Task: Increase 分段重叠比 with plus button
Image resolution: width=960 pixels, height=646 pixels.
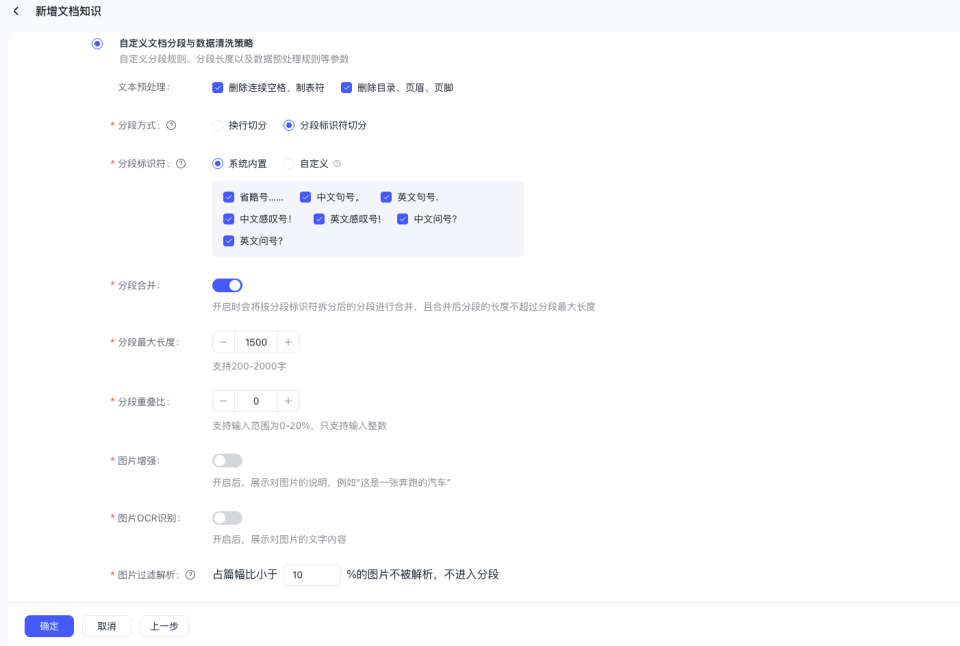Action: pos(288,401)
